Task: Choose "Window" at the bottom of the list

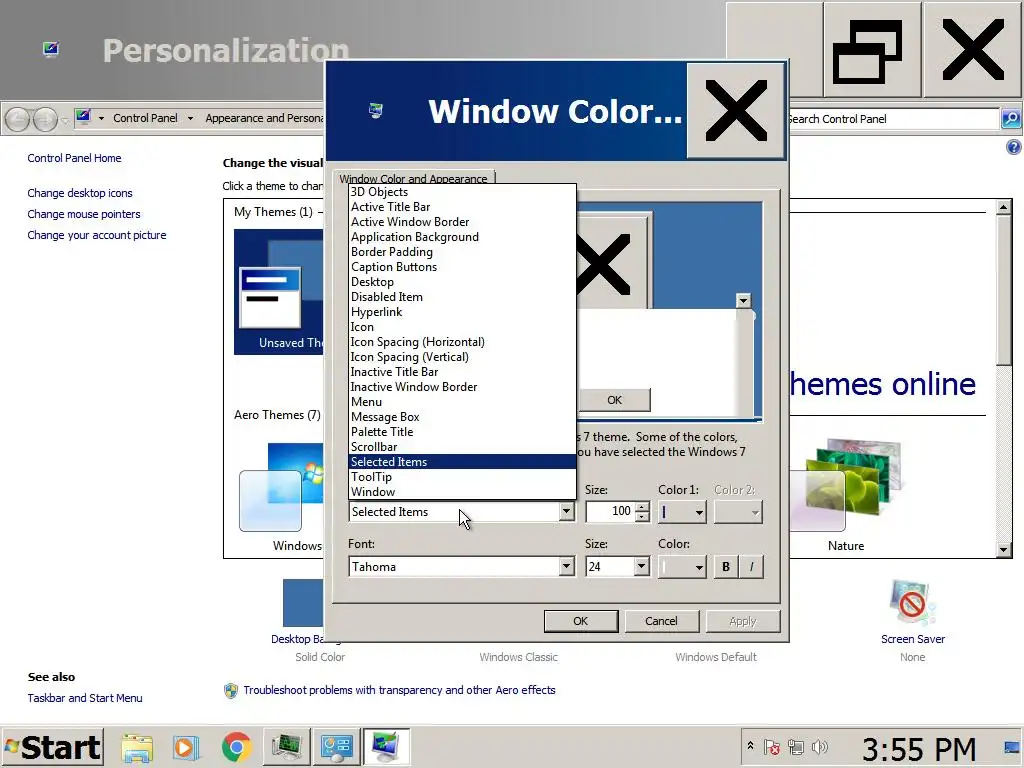Action: pyautogui.click(x=462, y=492)
